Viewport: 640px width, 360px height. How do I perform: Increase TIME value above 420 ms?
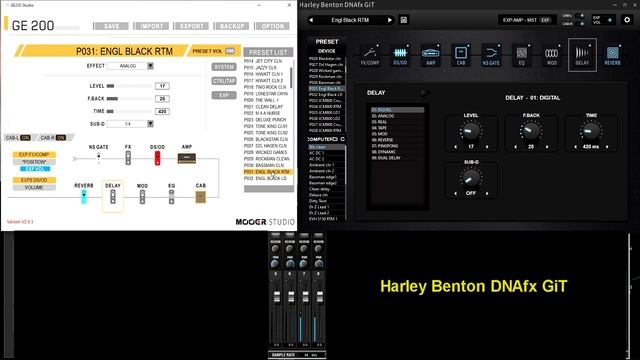(x=607, y=147)
